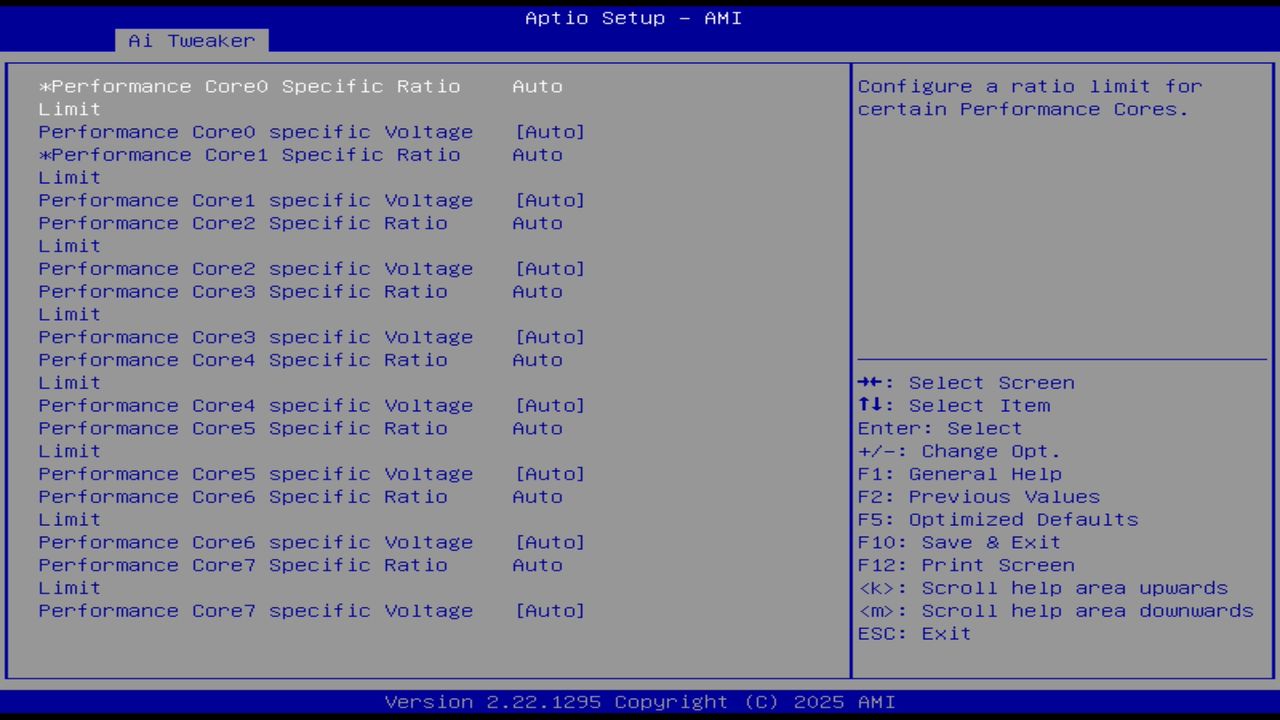Screen dimensions: 1280x720
Task: Click the Auto value beside Core0 Ratio Limit
Action: point(537,86)
